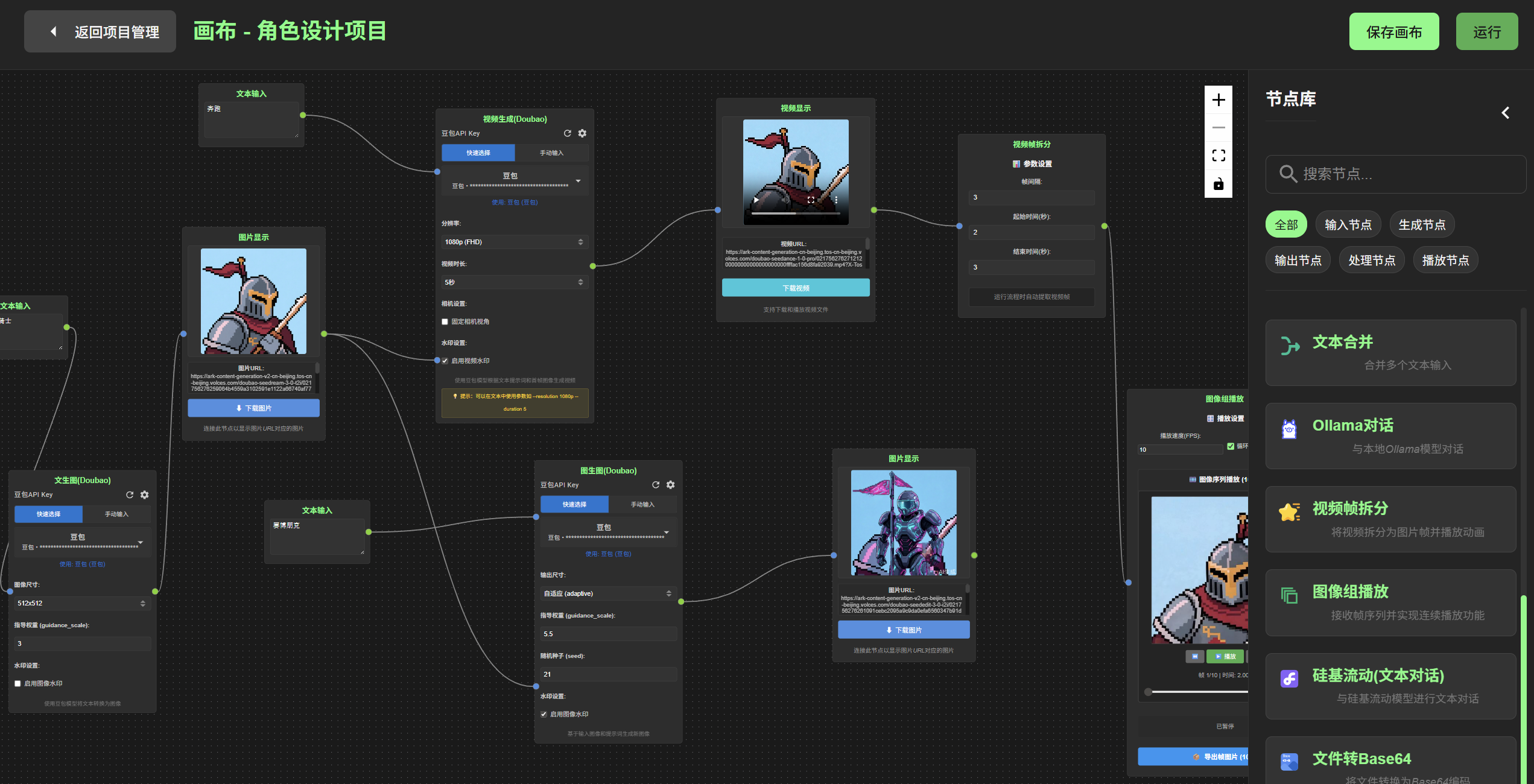This screenshot has width=1534, height=784.
Task: Open 豆包 key dropdown in 图生图 node
Action: point(608,532)
